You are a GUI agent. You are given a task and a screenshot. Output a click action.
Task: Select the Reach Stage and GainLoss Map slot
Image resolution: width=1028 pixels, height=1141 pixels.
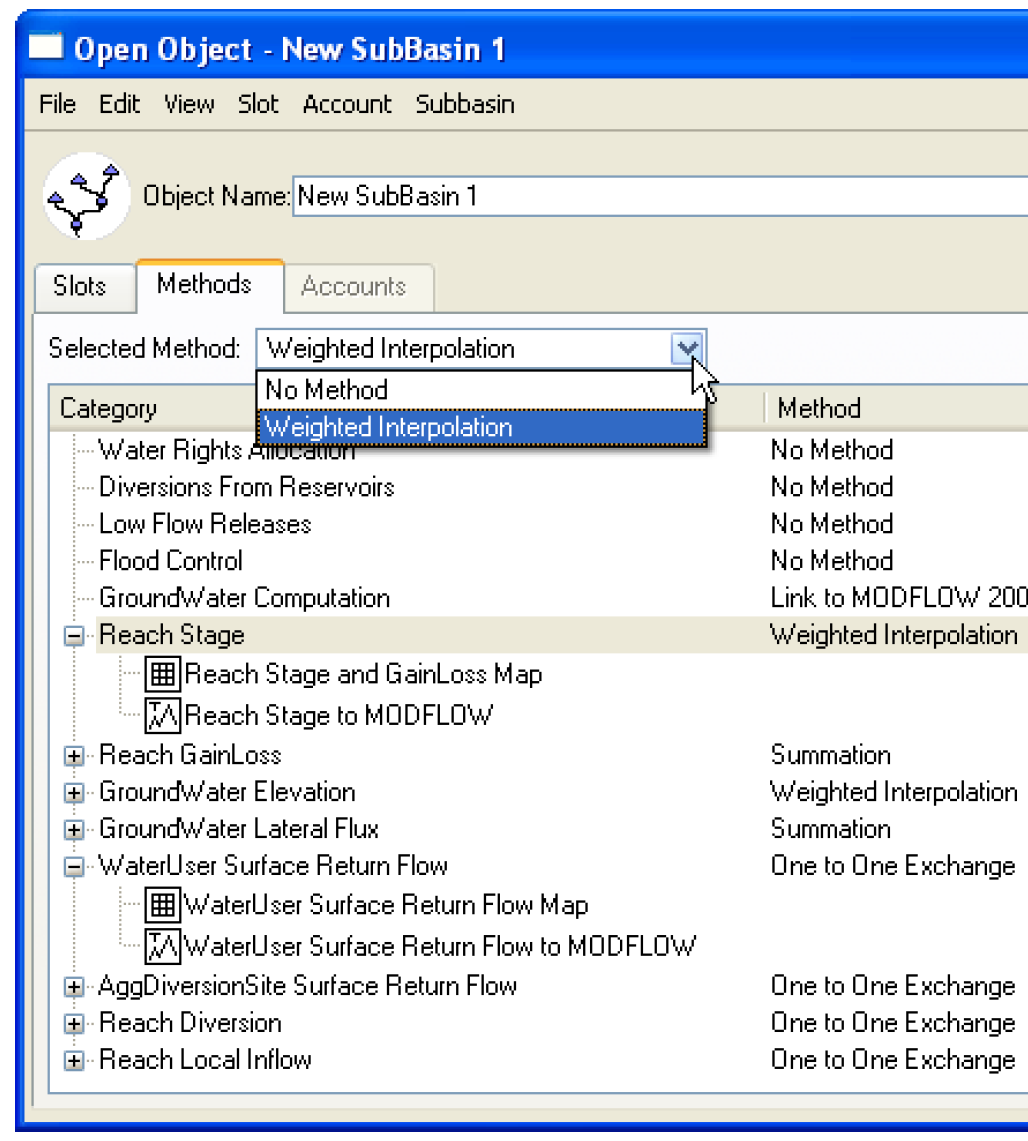tap(363, 674)
